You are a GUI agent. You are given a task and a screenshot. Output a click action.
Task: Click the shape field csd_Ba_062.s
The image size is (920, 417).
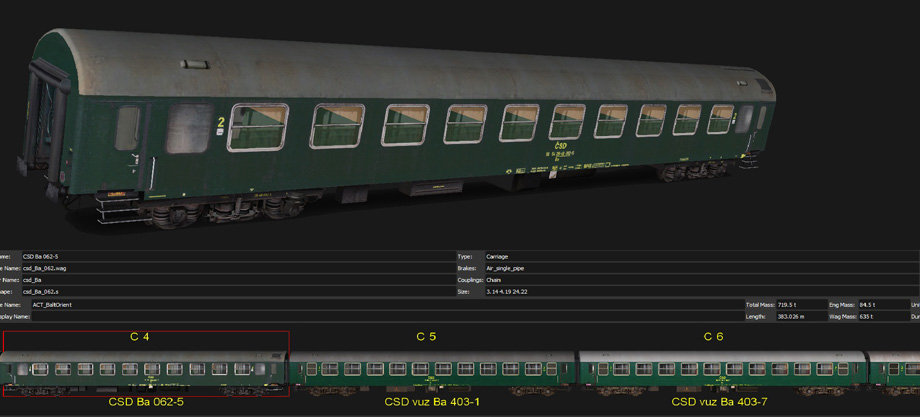(238, 291)
